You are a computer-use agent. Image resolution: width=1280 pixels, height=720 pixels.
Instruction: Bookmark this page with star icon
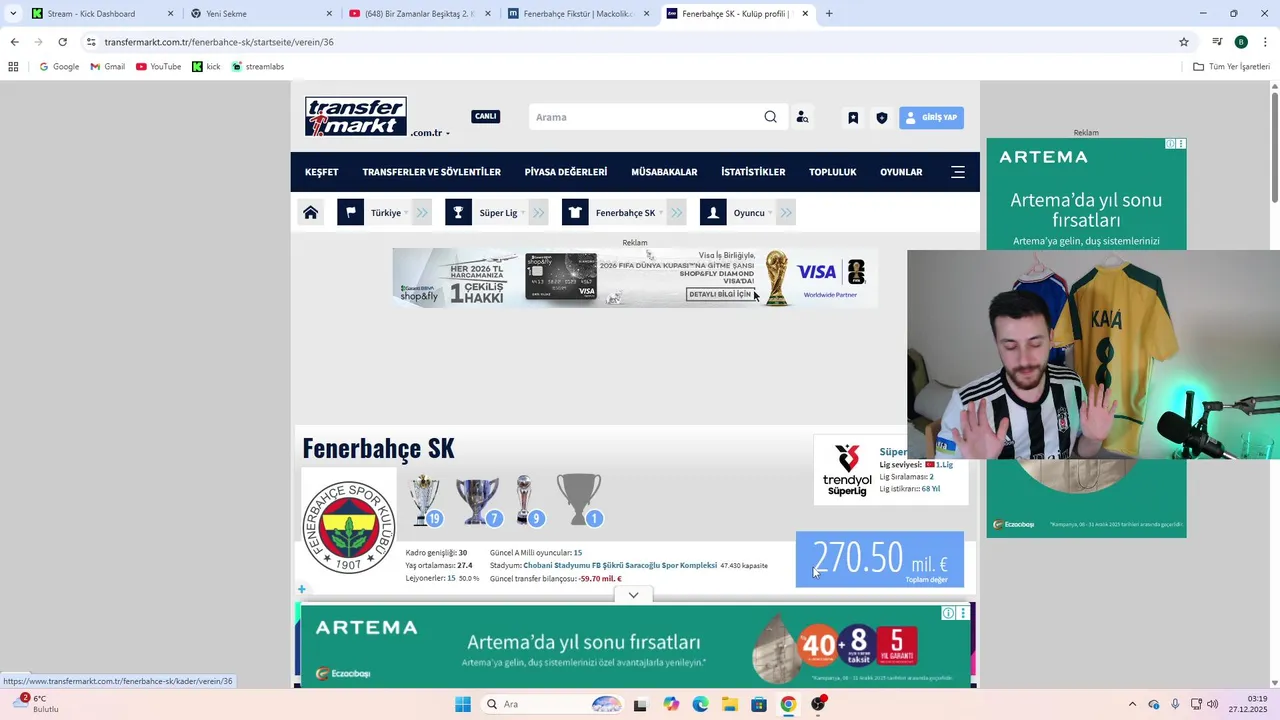(x=1184, y=42)
